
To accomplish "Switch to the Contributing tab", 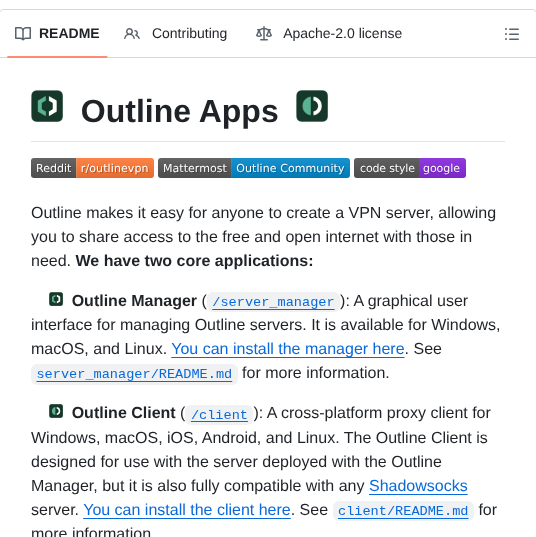I will point(175,34).
